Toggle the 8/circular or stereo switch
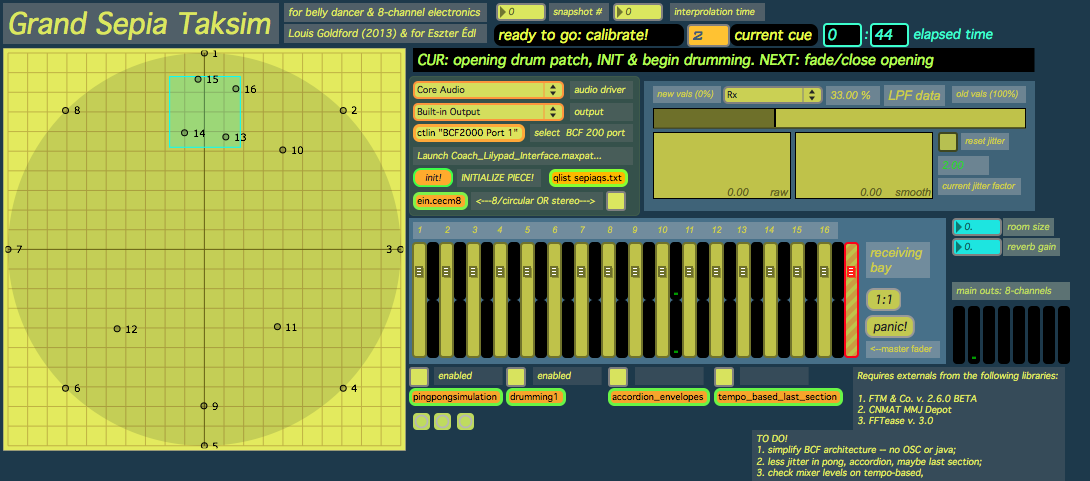Screen dimensions: 1090x481 [617, 201]
